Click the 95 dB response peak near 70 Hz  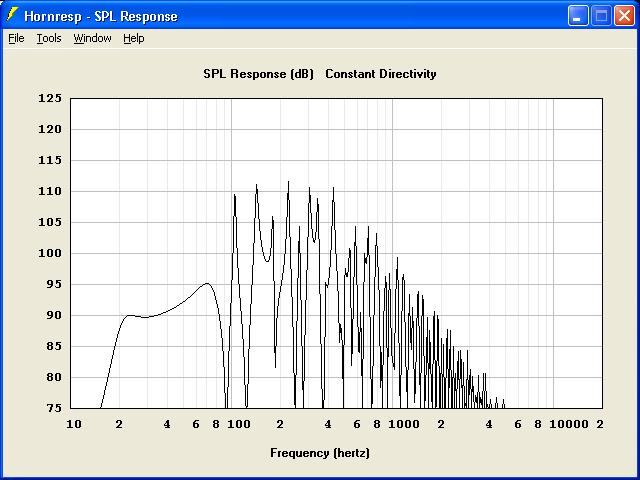coord(207,283)
